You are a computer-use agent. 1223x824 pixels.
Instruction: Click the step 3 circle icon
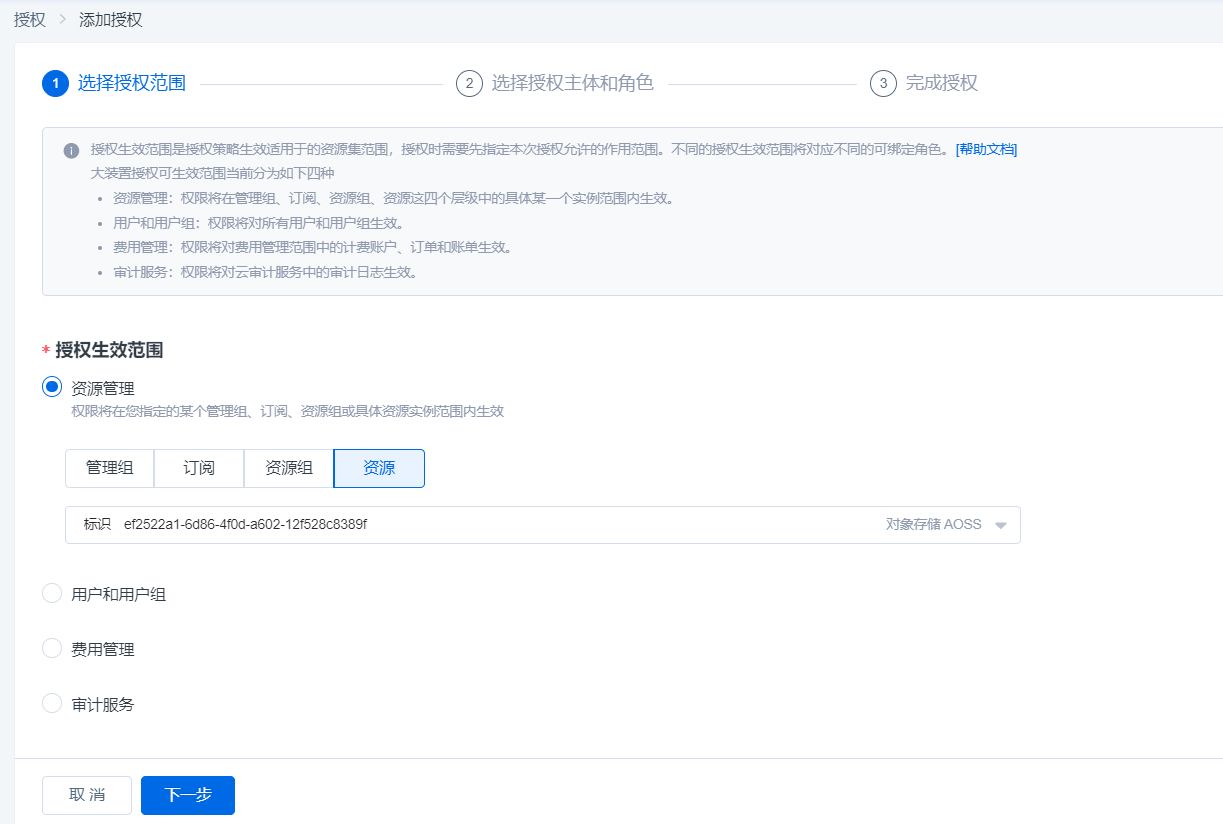(x=883, y=83)
